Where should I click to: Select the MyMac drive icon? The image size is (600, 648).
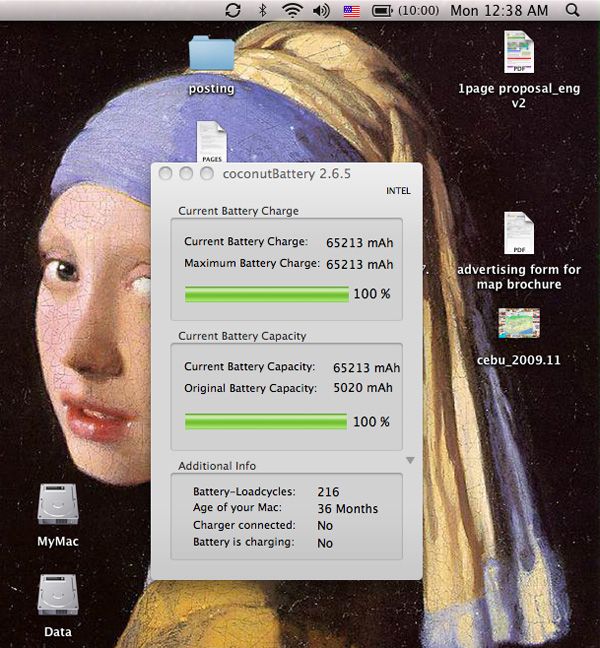(x=58, y=505)
